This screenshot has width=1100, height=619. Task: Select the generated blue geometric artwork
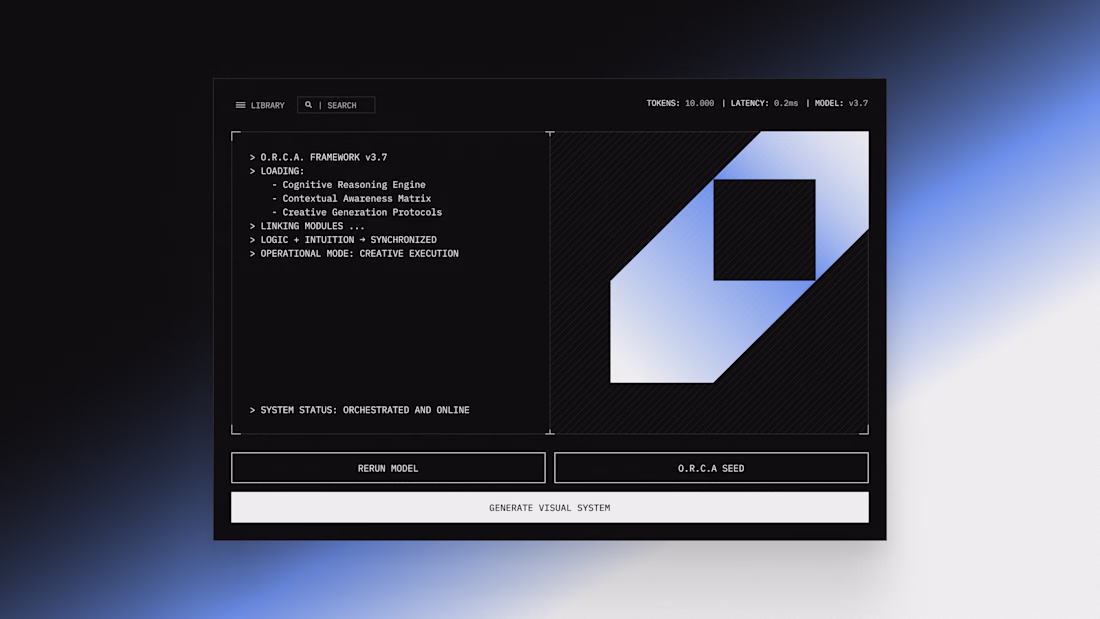tap(739, 257)
